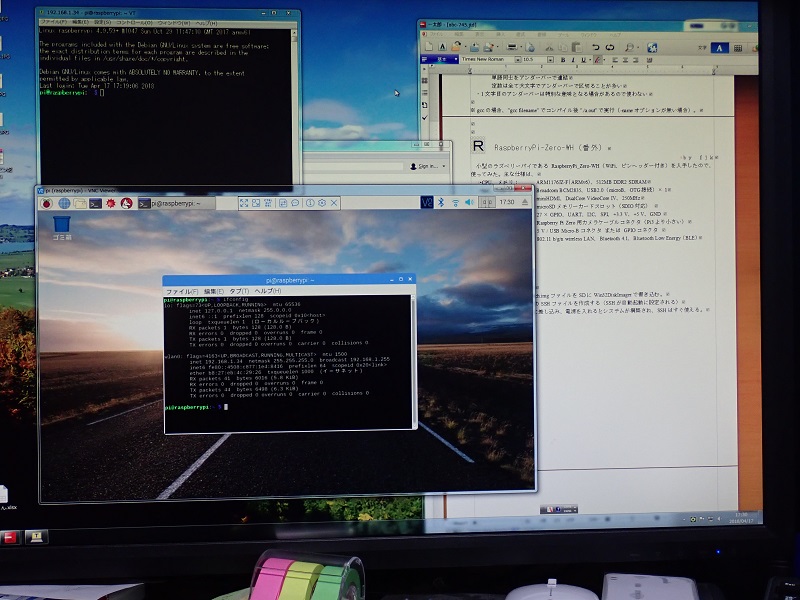Viewport: 800px width, 600px height.
Task: Click Tera Term vertical scrollbar up arrow
Action: (294, 33)
